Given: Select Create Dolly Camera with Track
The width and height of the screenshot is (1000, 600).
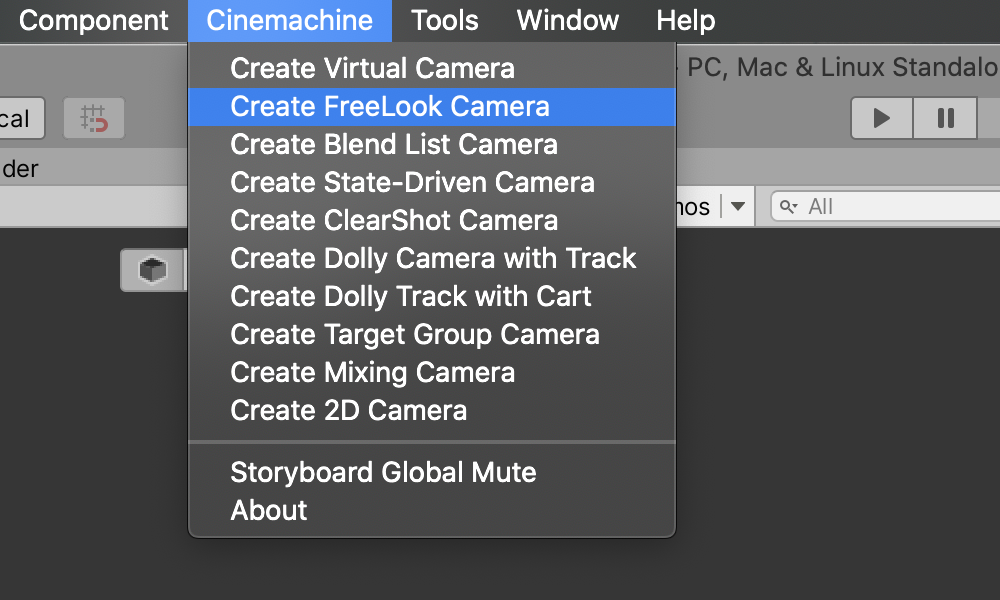Looking at the screenshot, I should tap(433, 259).
